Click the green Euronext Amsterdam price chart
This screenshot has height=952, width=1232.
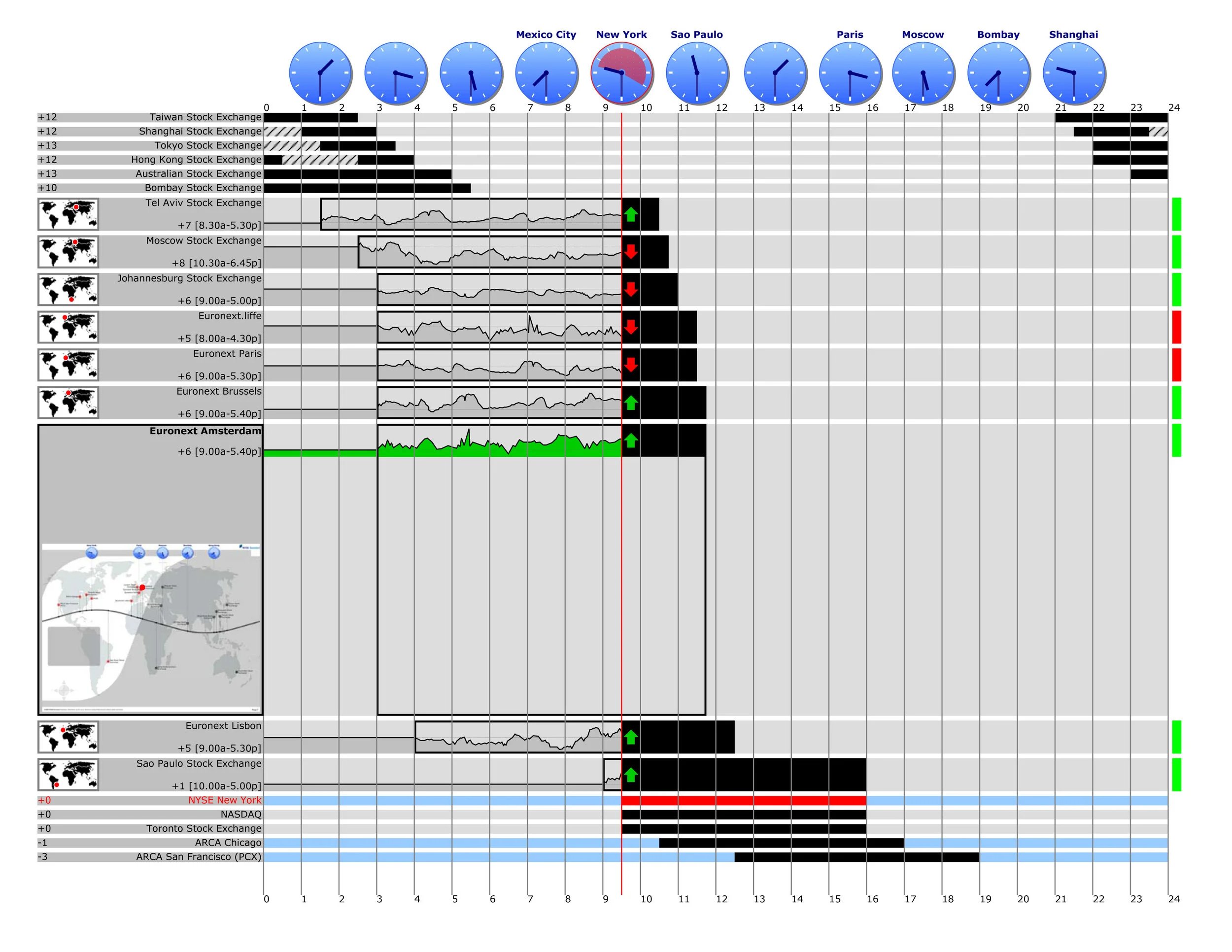[499, 442]
